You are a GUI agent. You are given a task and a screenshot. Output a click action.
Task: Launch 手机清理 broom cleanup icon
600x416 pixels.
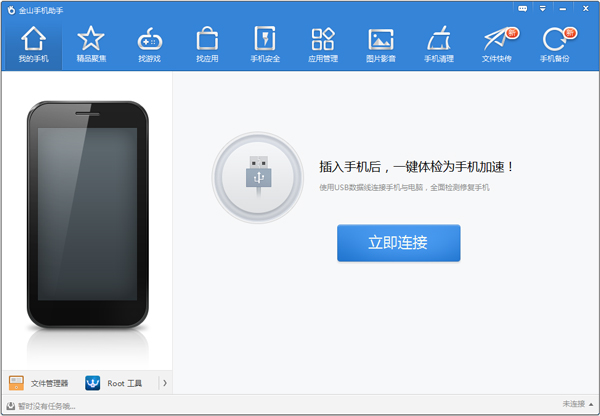(439, 44)
